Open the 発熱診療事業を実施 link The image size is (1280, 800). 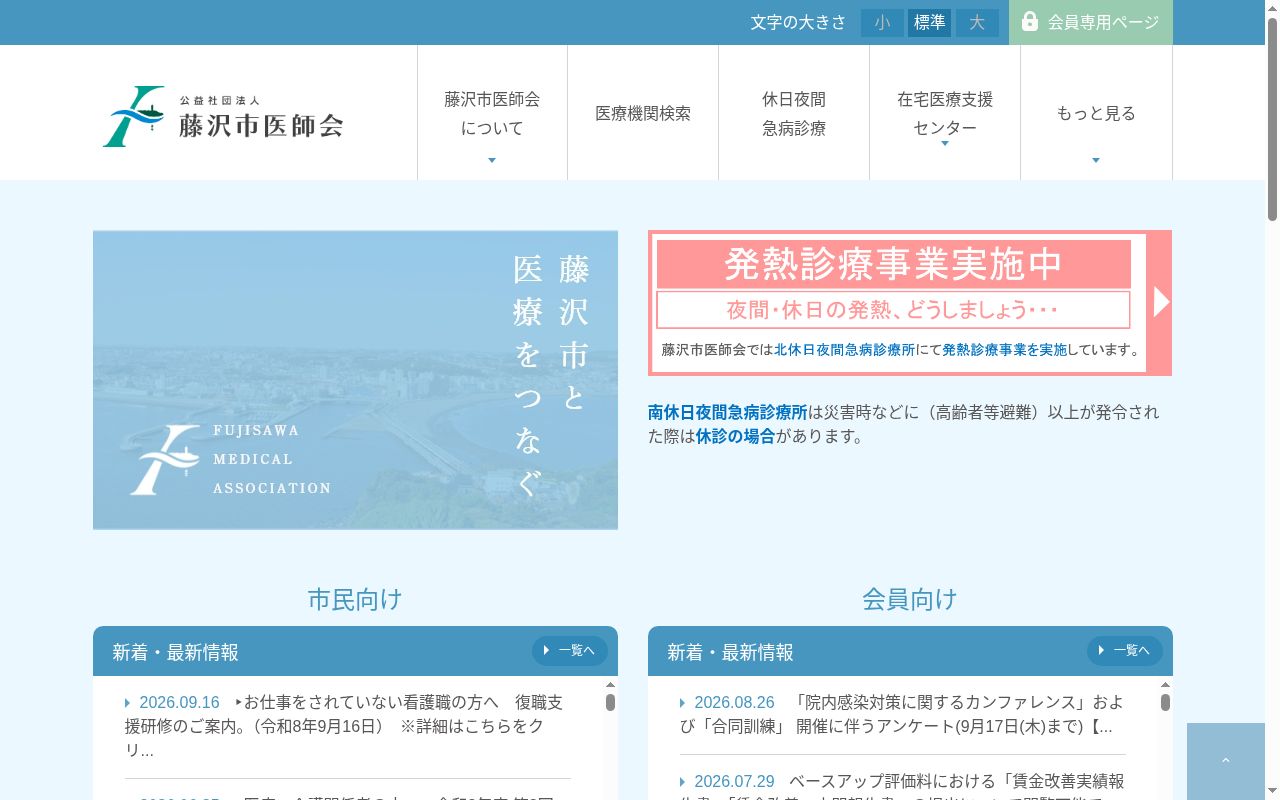pyautogui.click(x=1005, y=350)
